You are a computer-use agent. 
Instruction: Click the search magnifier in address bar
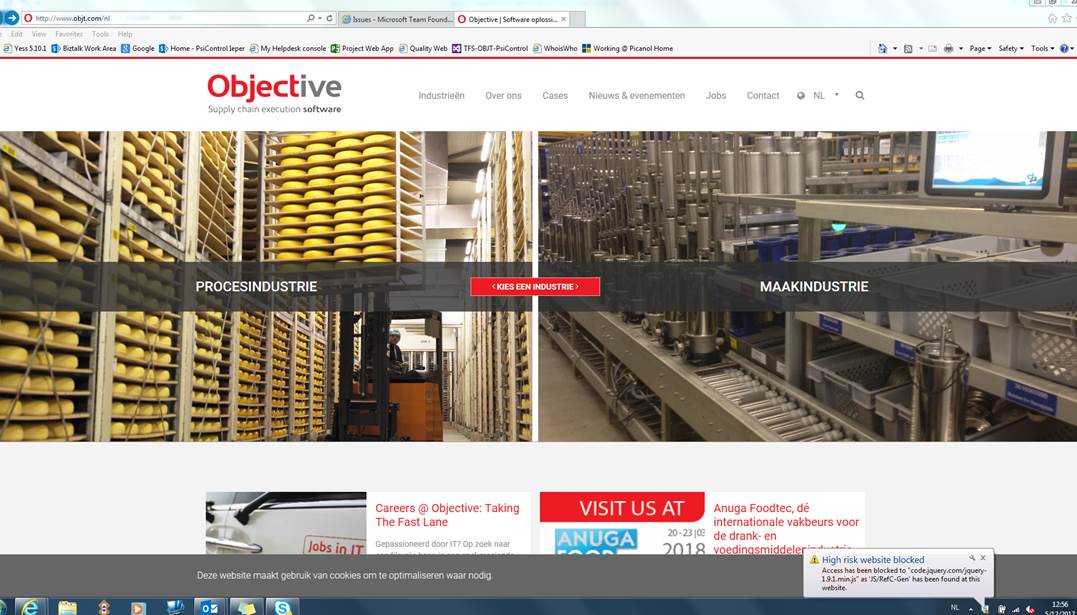(x=310, y=19)
